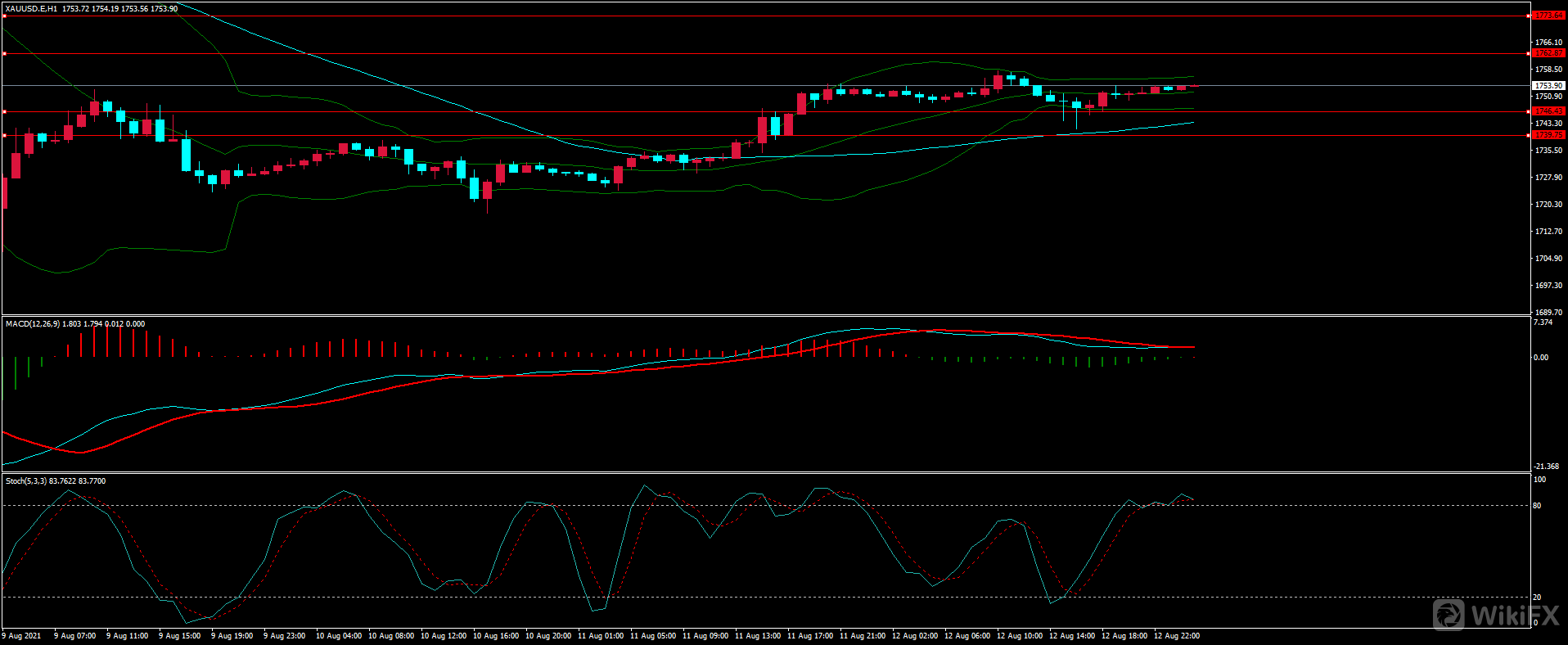Image resolution: width=1568 pixels, height=645 pixels.
Task: Click the MACD scale value 7.374
Action: pos(1543,322)
